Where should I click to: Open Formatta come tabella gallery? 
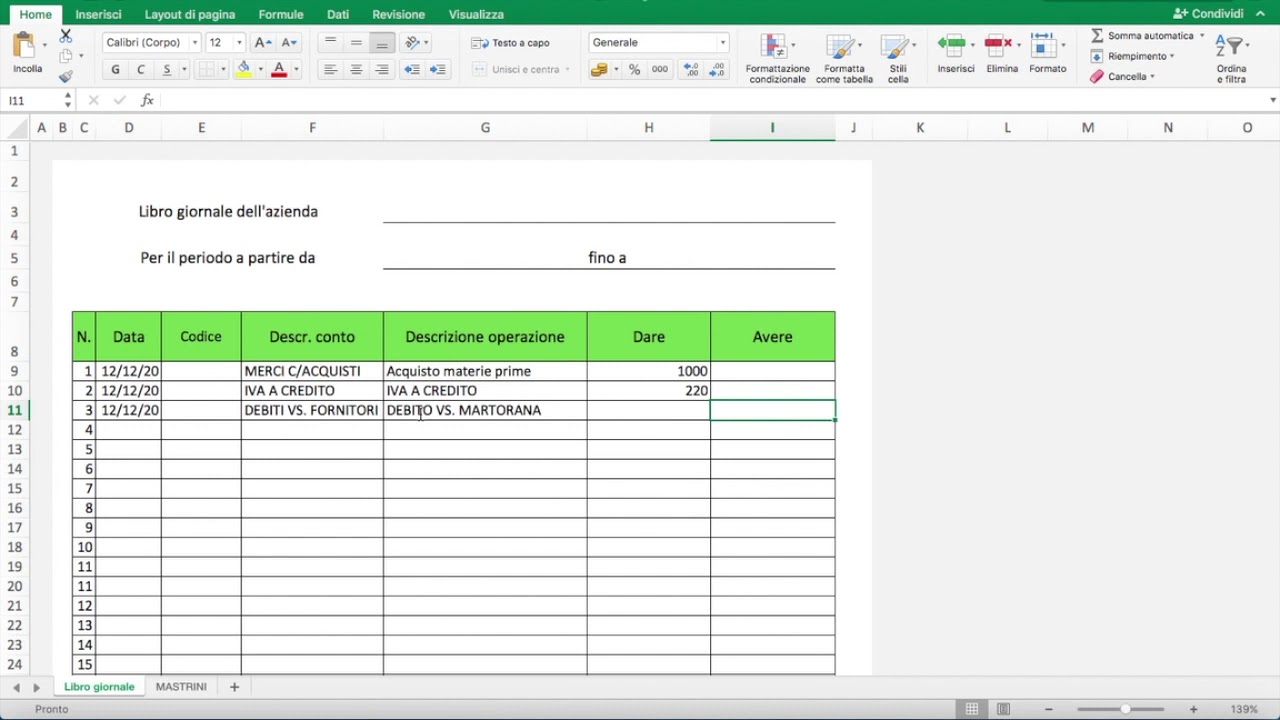point(844,59)
